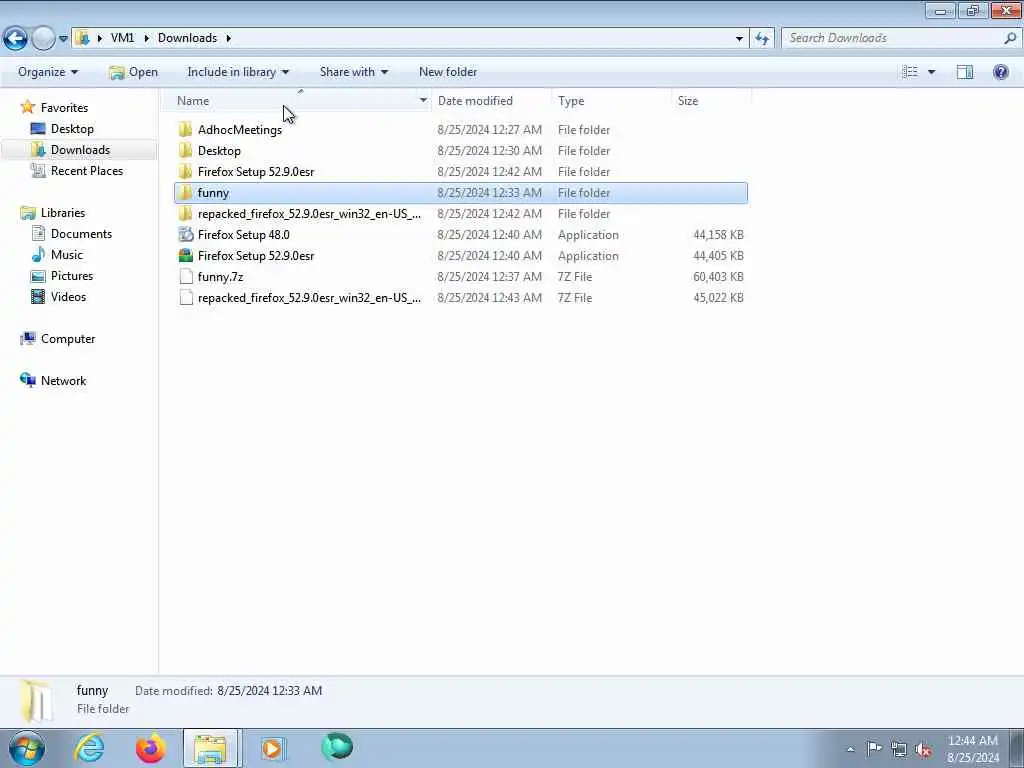Image resolution: width=1024 pixels, height=768 pixels.
Task: Select repacked_firefox 7Z File icon
Action: (185, 298)
